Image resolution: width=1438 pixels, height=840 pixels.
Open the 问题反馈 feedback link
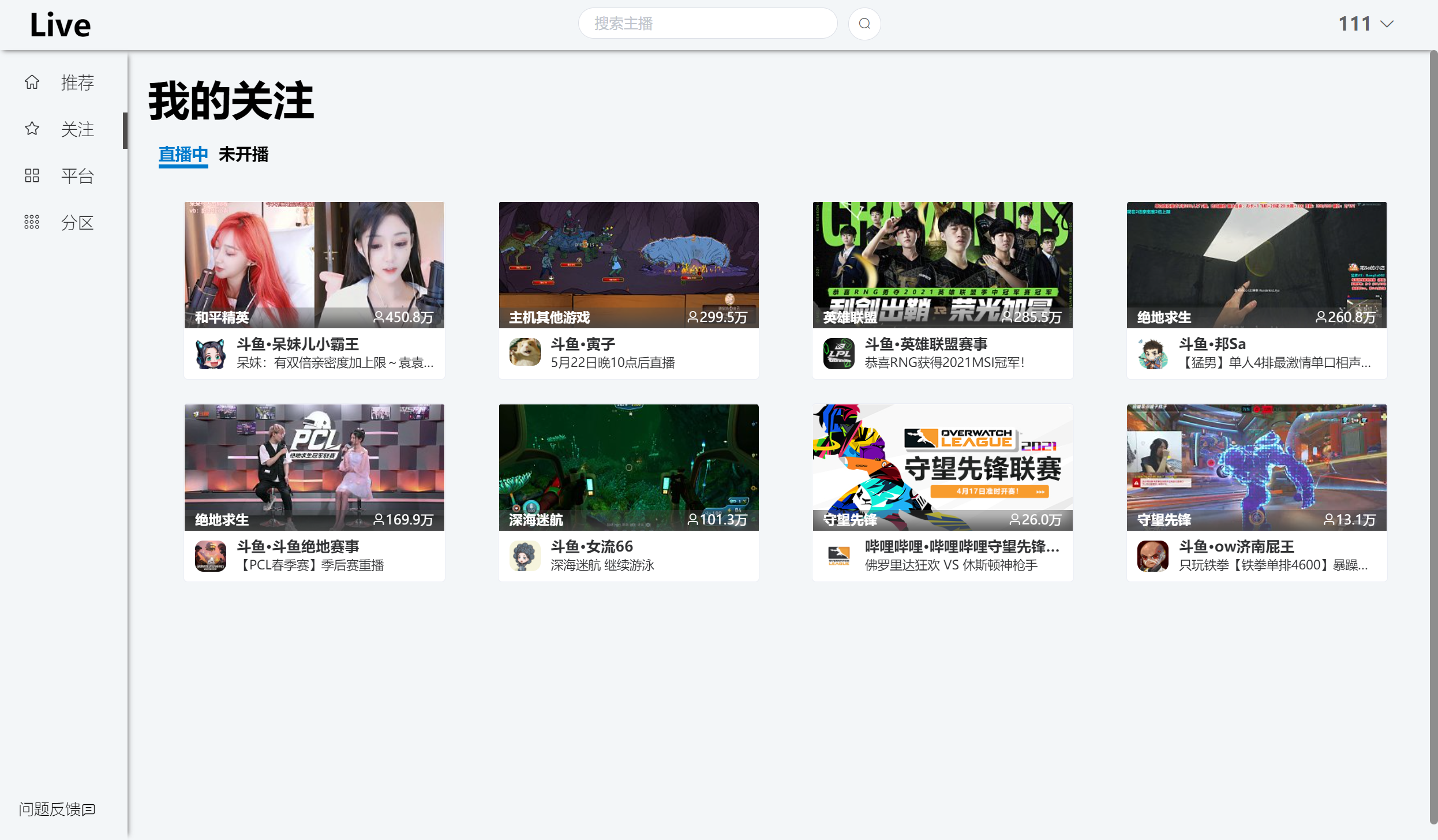[57, 809]
